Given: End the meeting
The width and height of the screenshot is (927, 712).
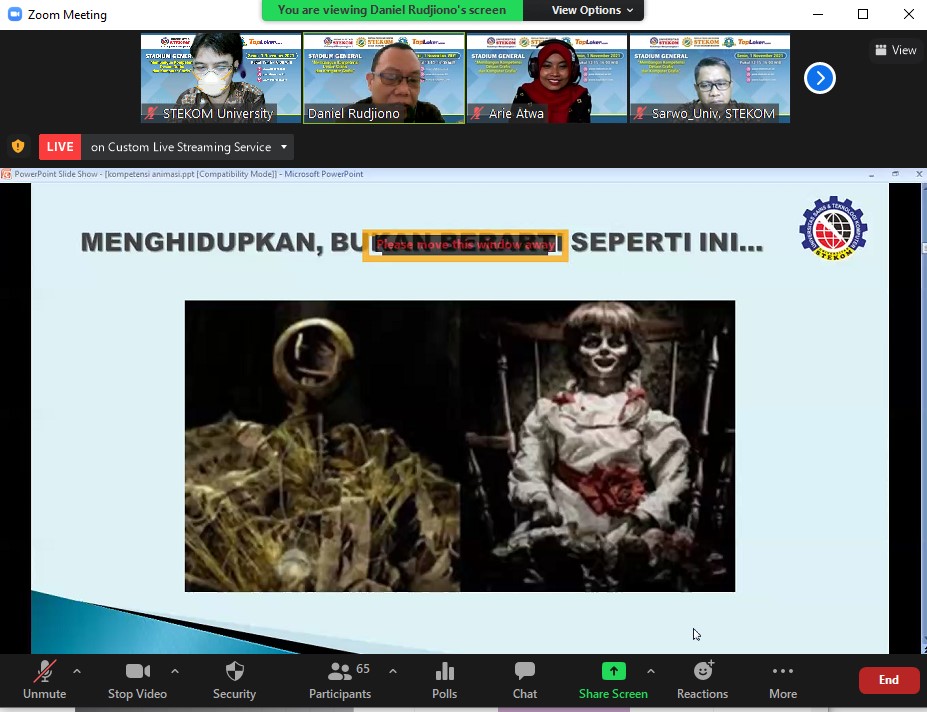Looking at the screenshot, I should coord(889,680).
